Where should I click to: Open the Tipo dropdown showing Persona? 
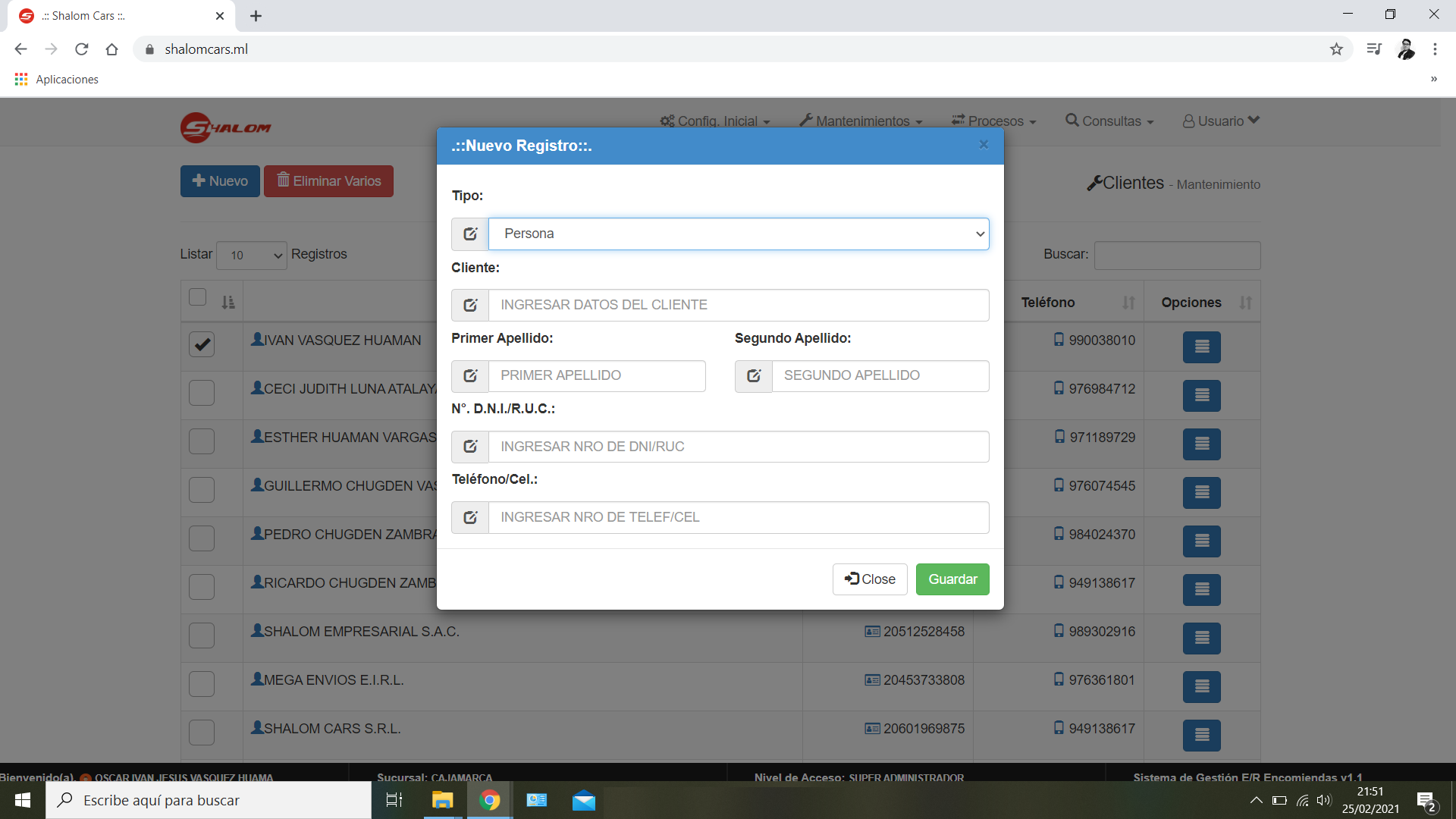click(738, 234)
